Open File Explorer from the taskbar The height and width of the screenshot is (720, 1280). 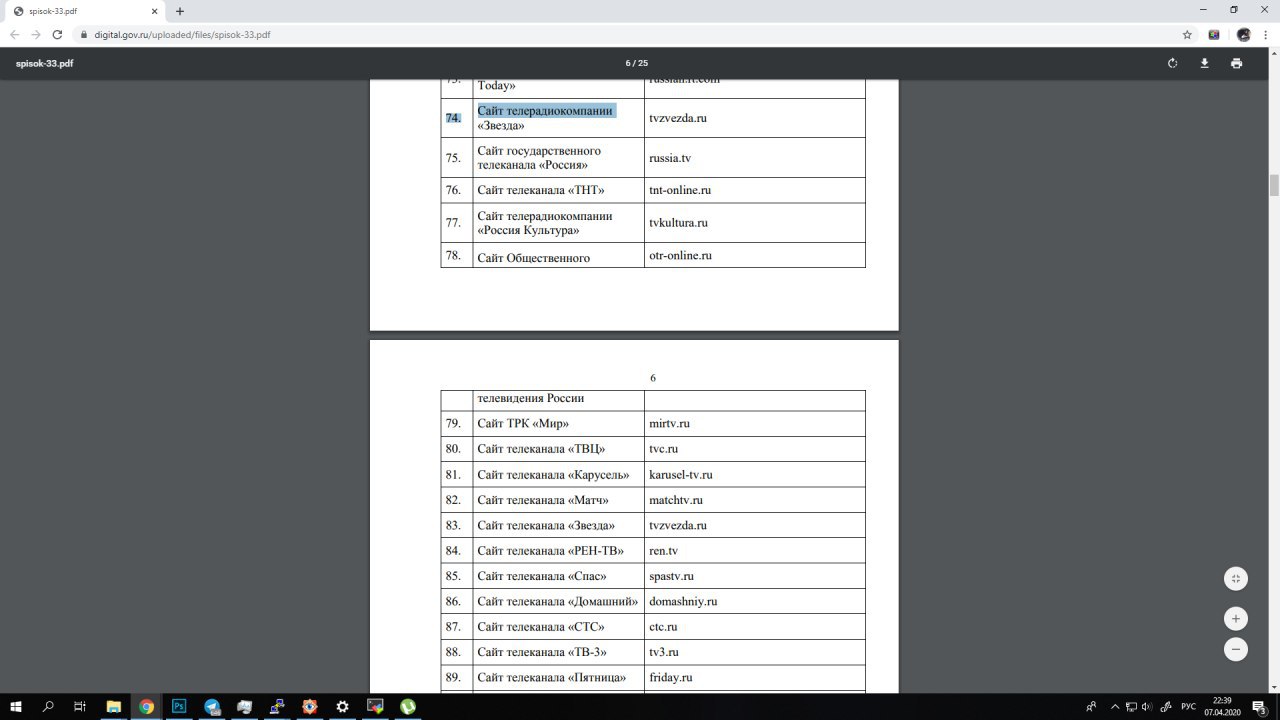click(113, 706)
